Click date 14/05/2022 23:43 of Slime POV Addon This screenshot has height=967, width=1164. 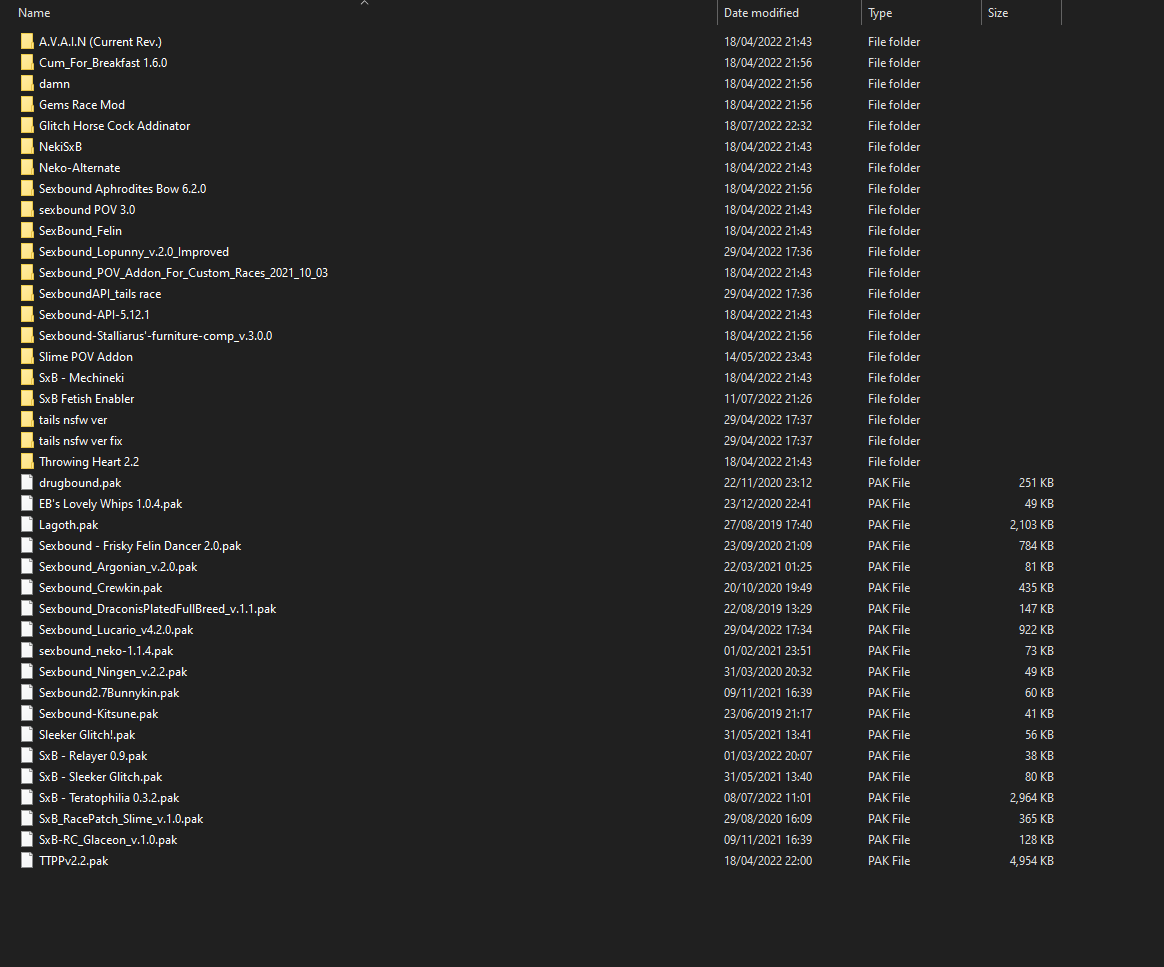click(768, 357)
